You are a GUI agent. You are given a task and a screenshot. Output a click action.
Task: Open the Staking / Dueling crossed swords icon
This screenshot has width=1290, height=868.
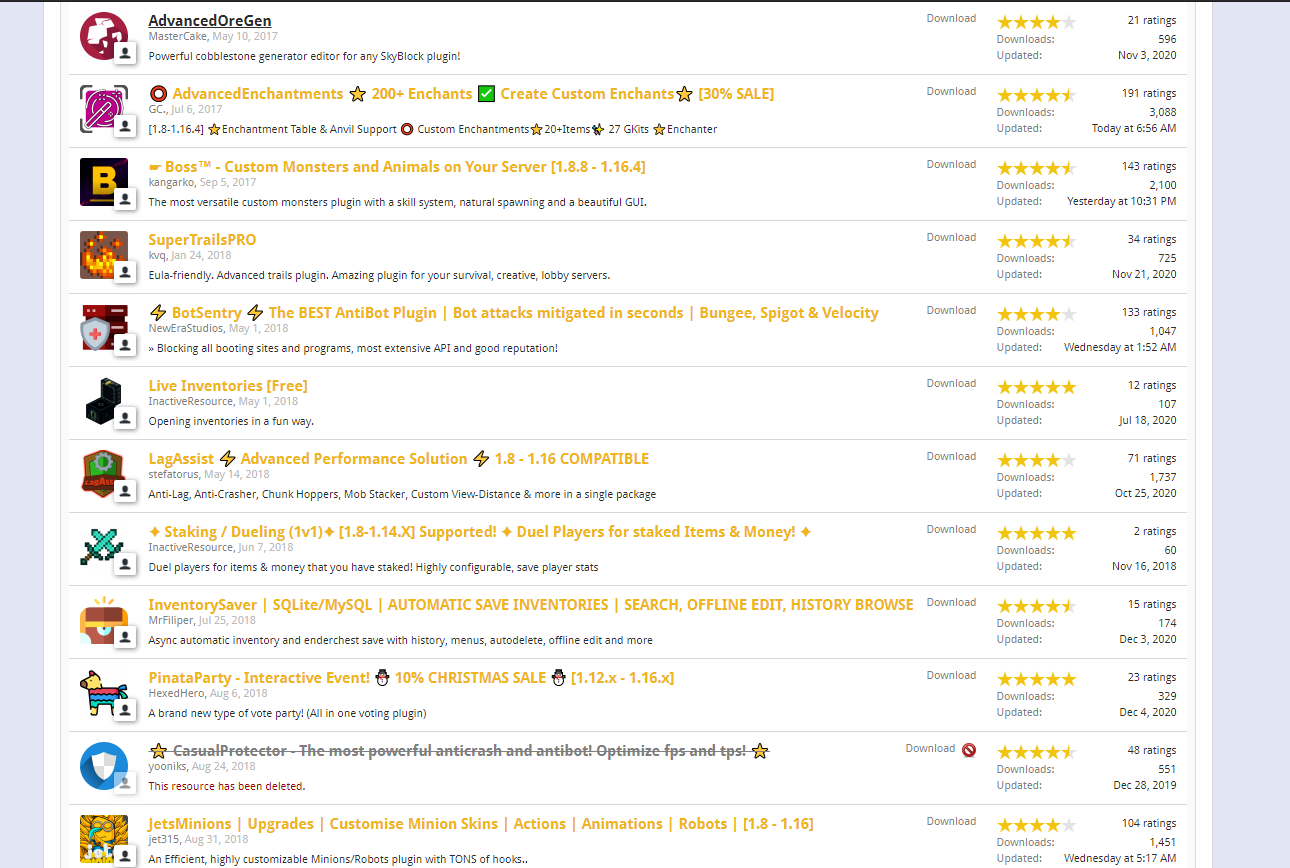click(x=104, y=547)
